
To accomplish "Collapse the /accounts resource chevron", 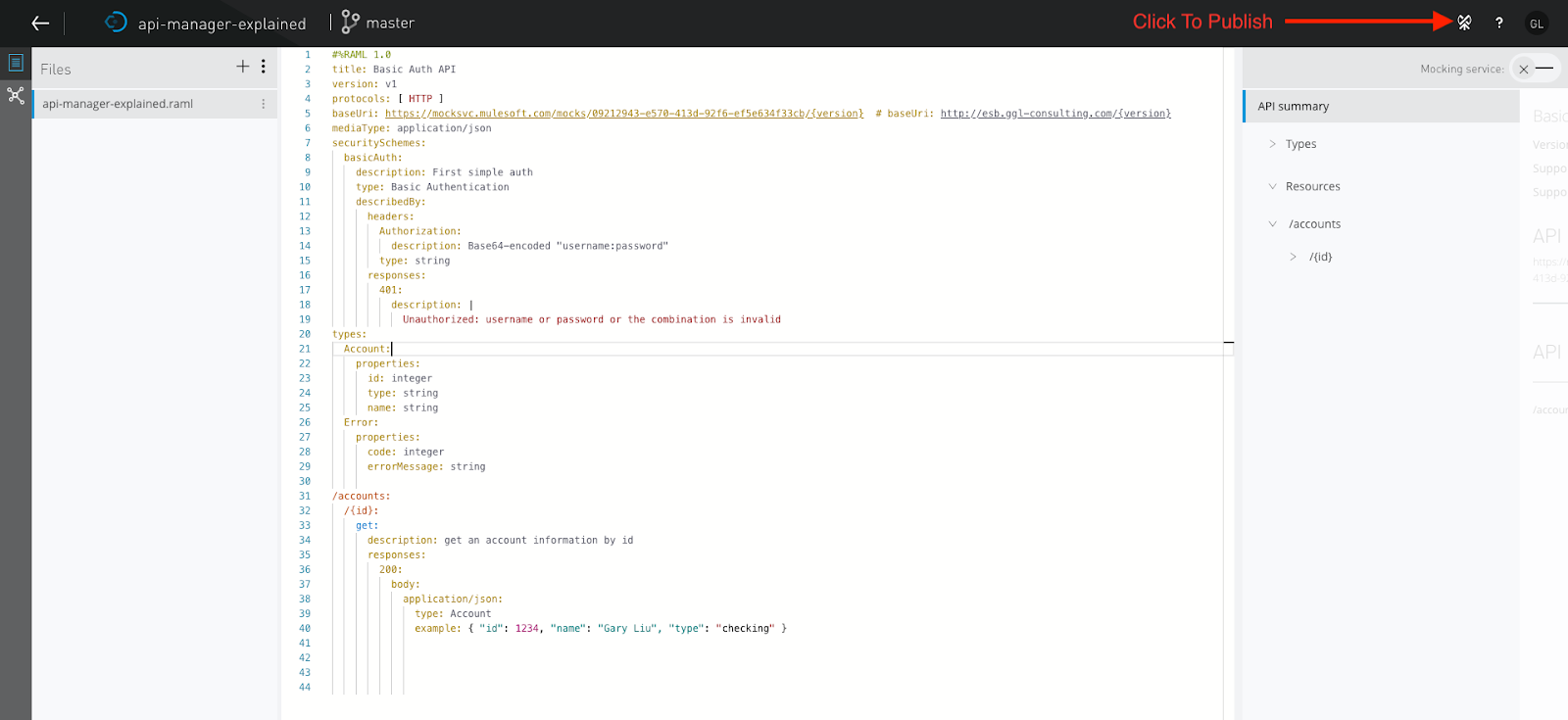I will (1272, 224).
